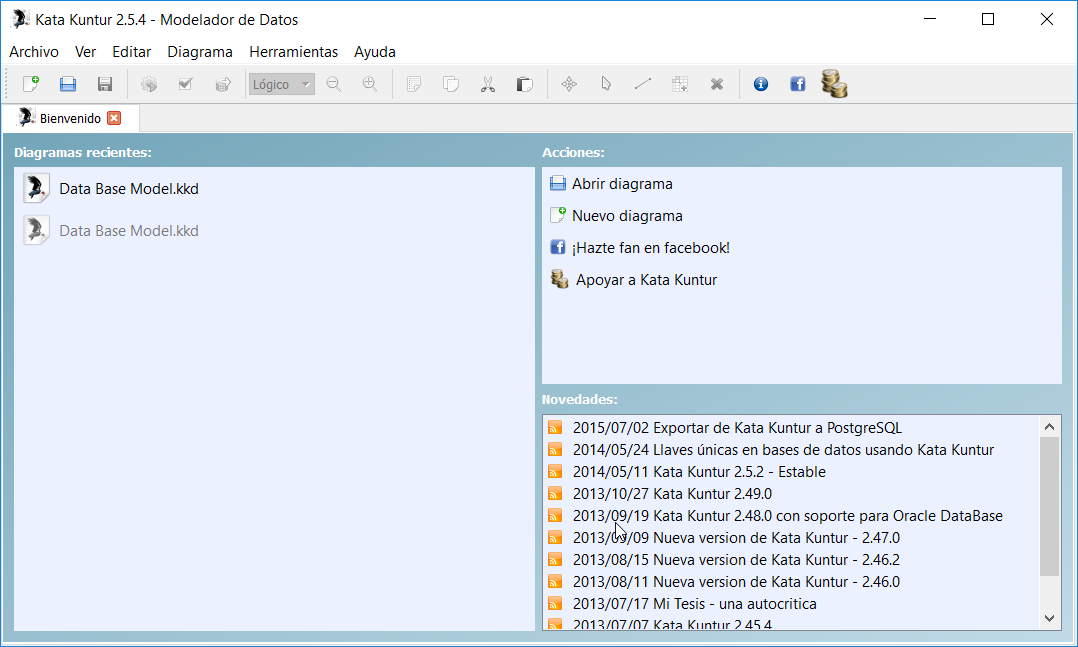
Task: Click the Novedades vertical scrollbar thumb
Action: click(1049, 506)
